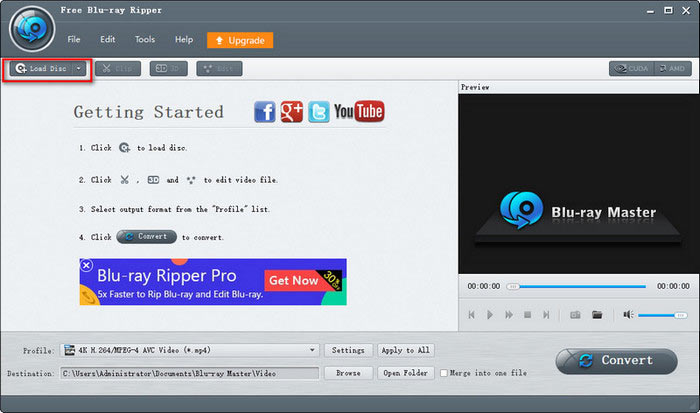Click the Clip scissors toolbar button

[118, 69]
